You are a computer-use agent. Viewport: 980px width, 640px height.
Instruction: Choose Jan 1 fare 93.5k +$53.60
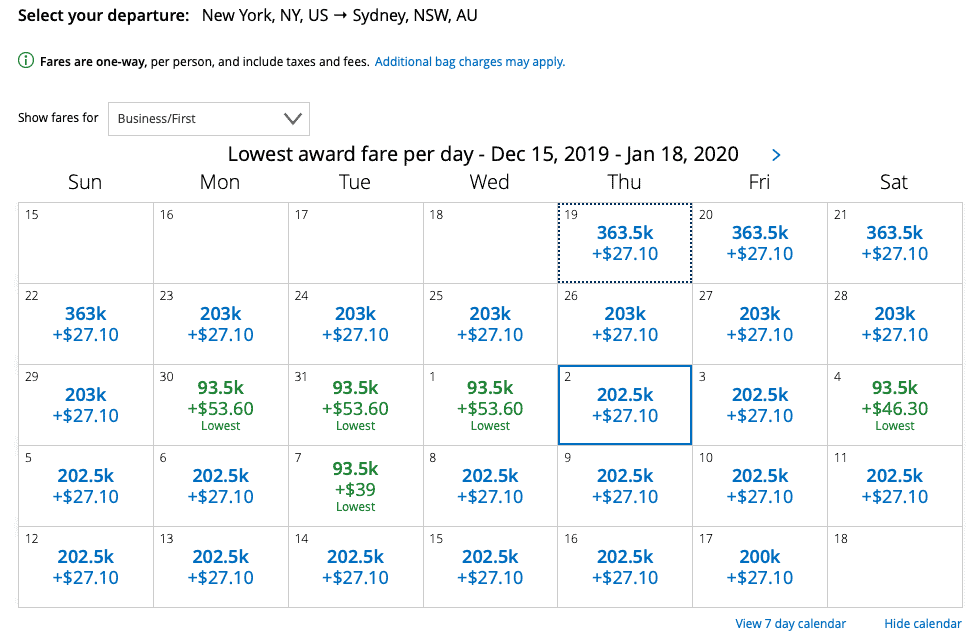(x=491, y=405)
